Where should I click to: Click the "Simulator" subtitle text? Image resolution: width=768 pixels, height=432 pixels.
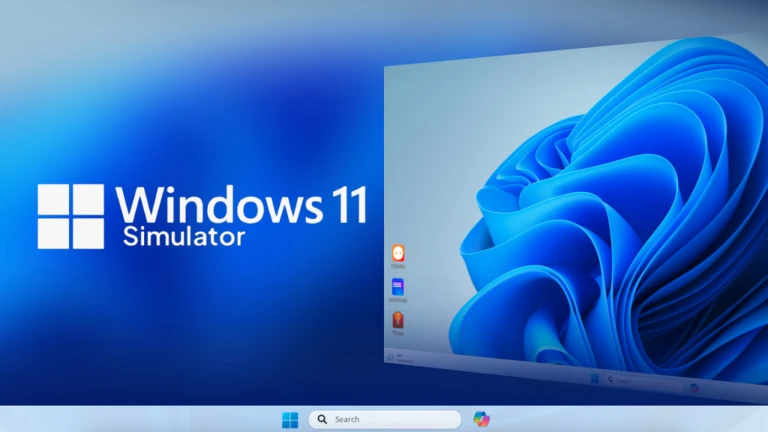point(184,238)
